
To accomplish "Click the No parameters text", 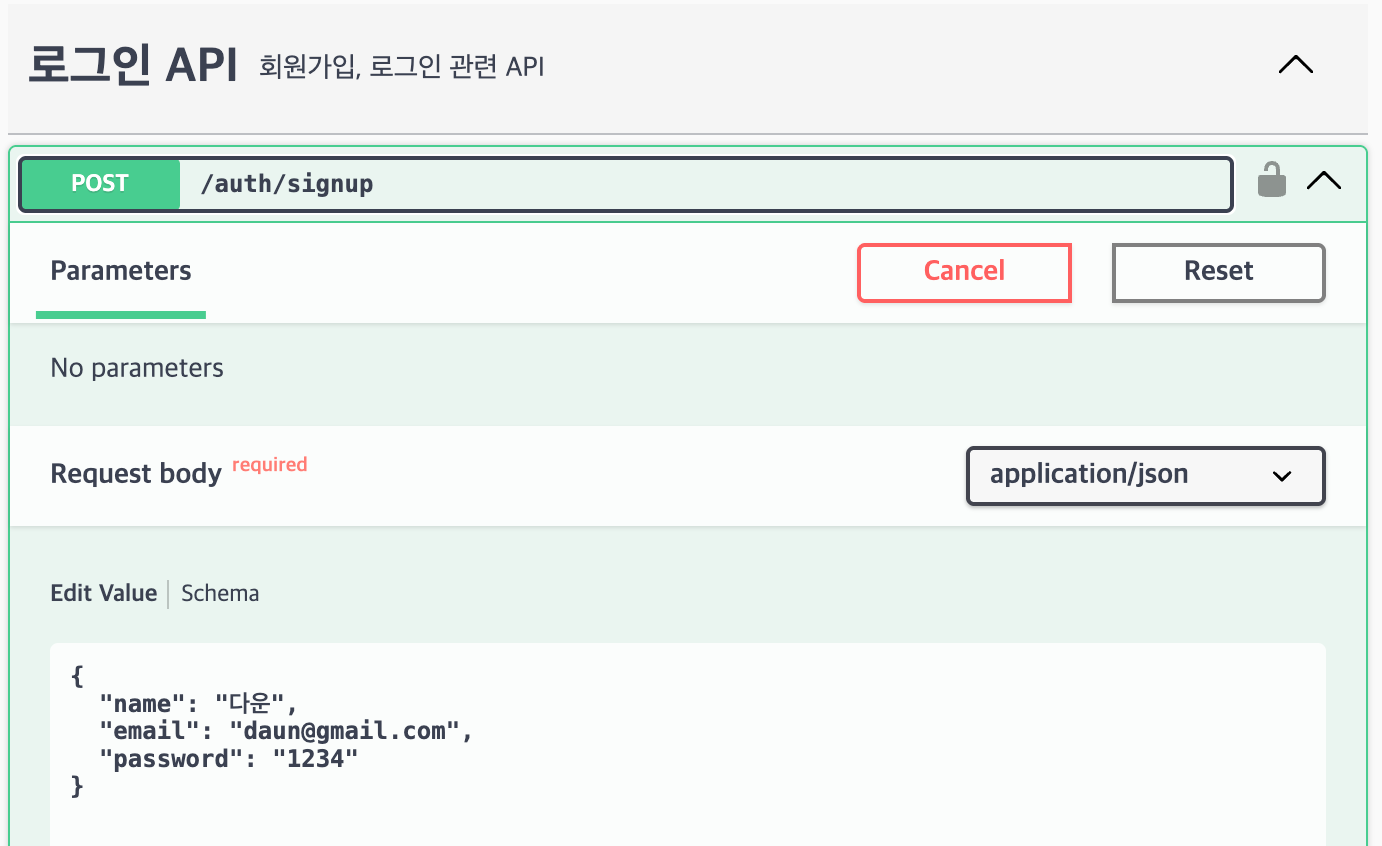I will (x=137, y=368).
